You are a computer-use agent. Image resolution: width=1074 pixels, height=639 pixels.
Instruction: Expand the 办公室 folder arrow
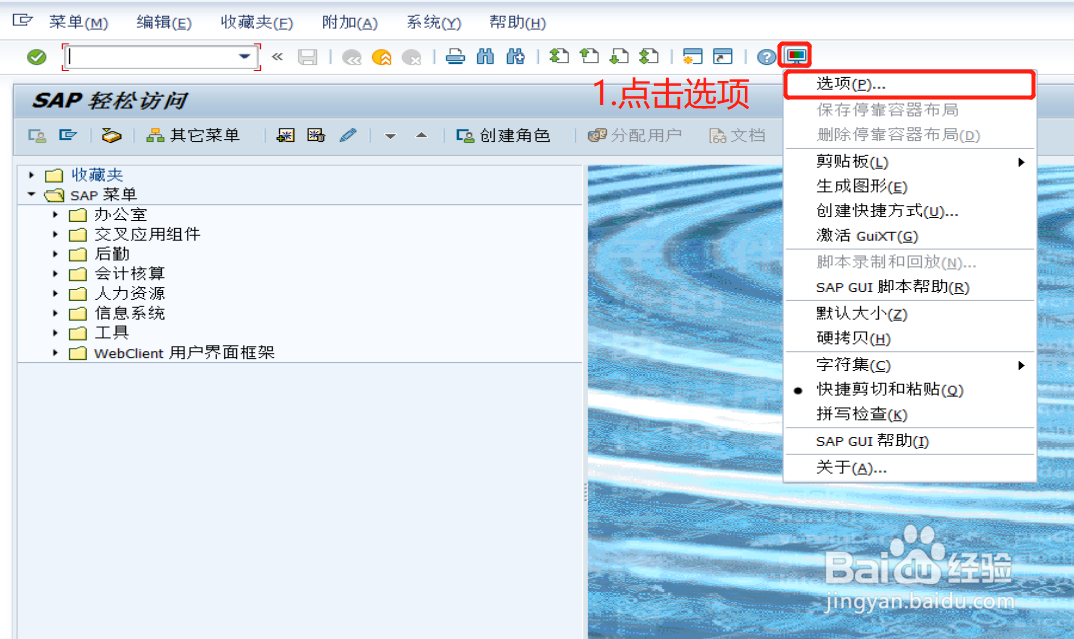(55, 214)
